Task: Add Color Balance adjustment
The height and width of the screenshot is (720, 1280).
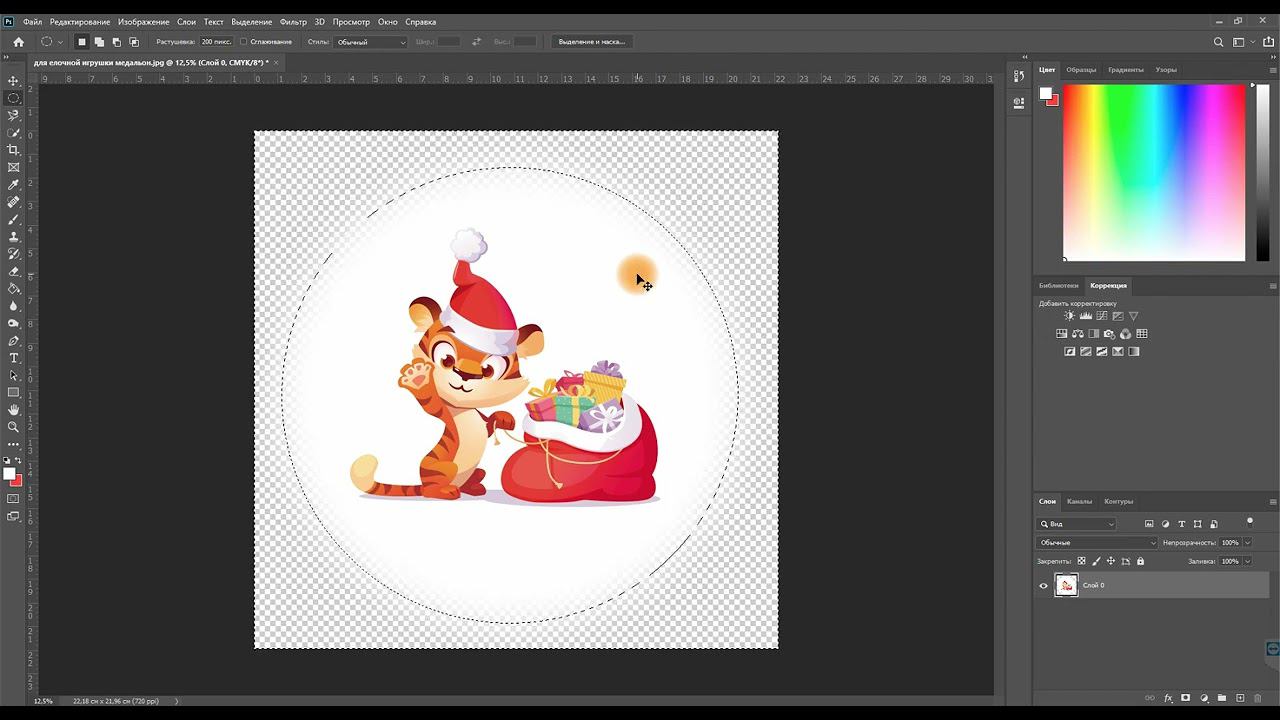Action: point(1078,334)
